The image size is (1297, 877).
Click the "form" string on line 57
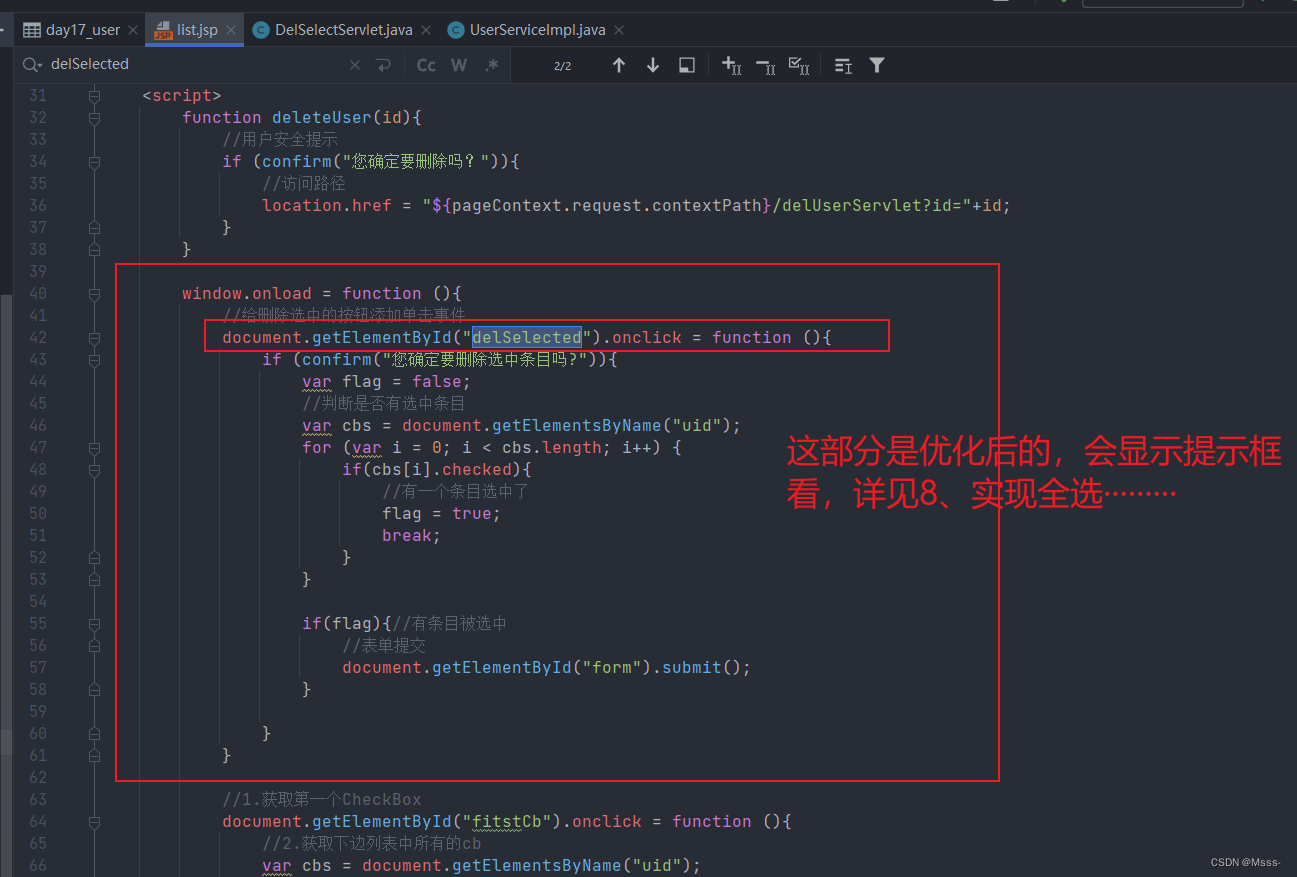click(x=612, y=668)
